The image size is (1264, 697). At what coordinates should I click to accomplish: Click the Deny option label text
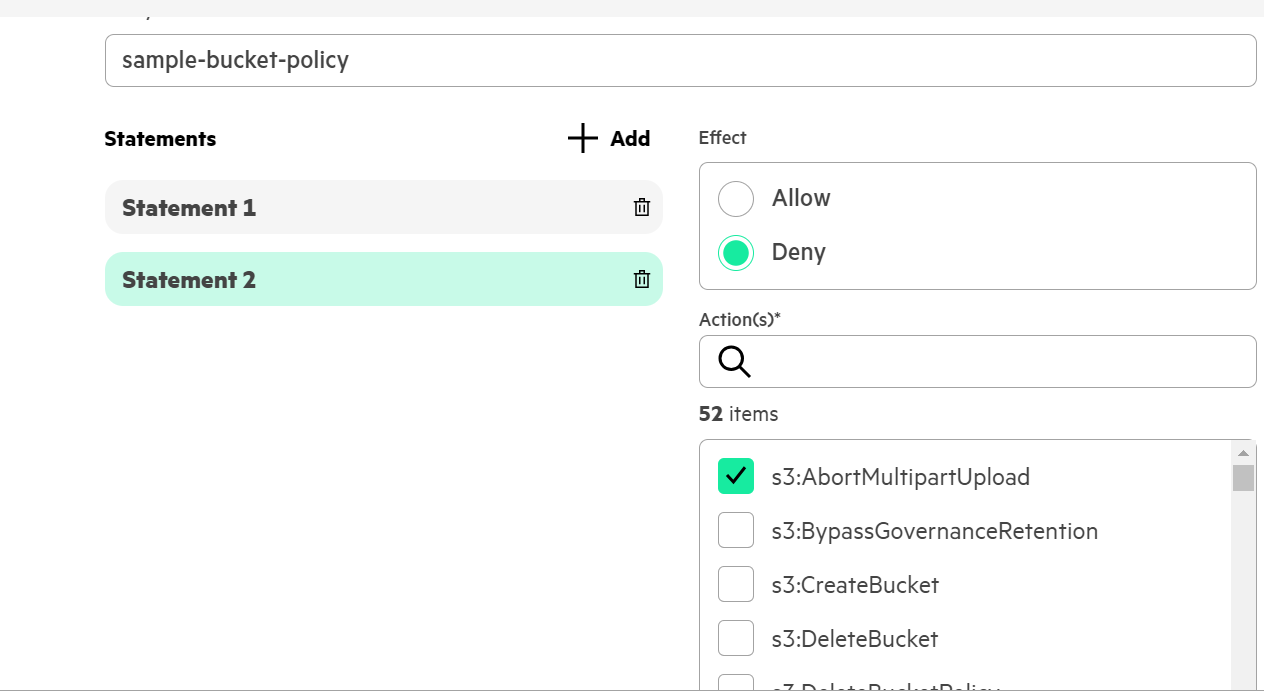click(x=798, y=252)
